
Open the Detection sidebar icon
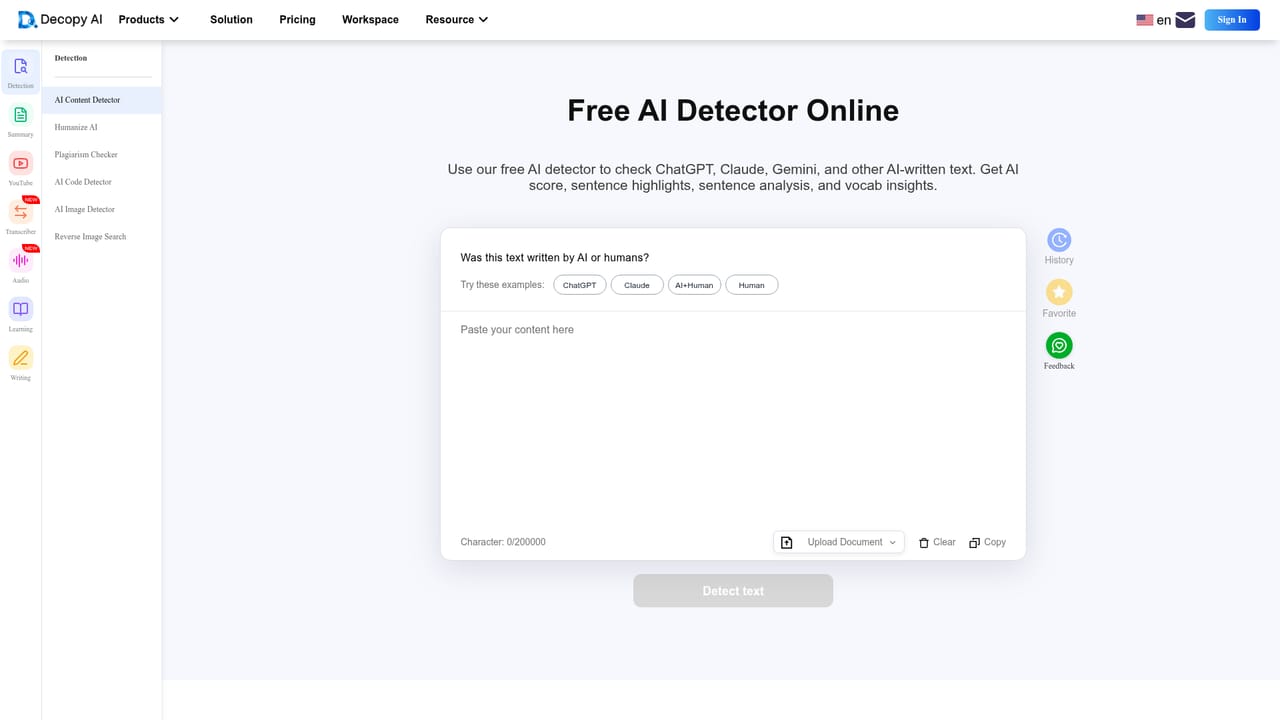point(20,67)
